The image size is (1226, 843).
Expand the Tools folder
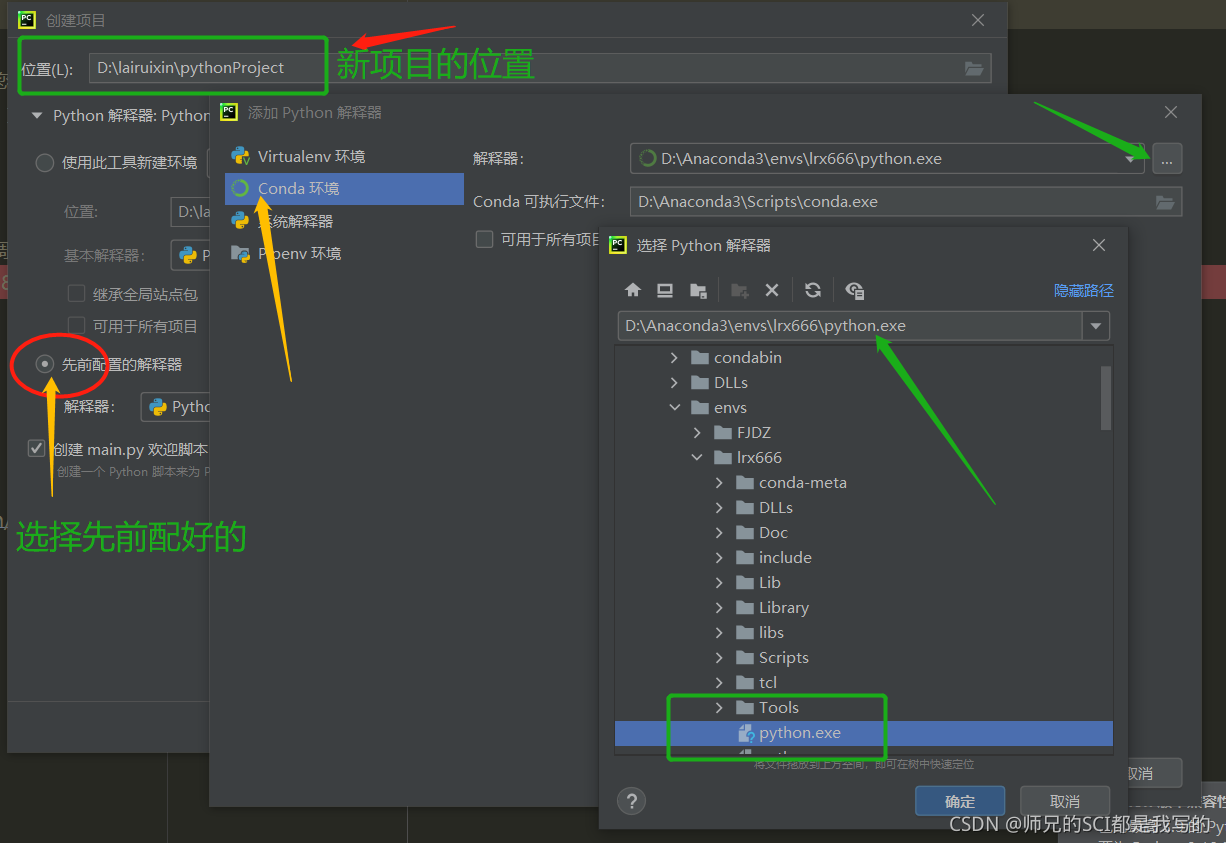pyautogui.click(x=719, y=707)
